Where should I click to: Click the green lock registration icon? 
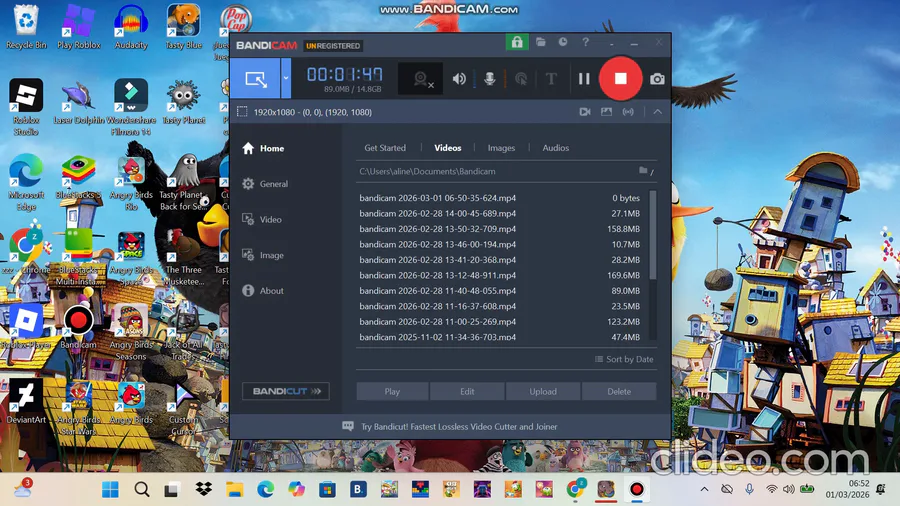(x=517, y=42)
